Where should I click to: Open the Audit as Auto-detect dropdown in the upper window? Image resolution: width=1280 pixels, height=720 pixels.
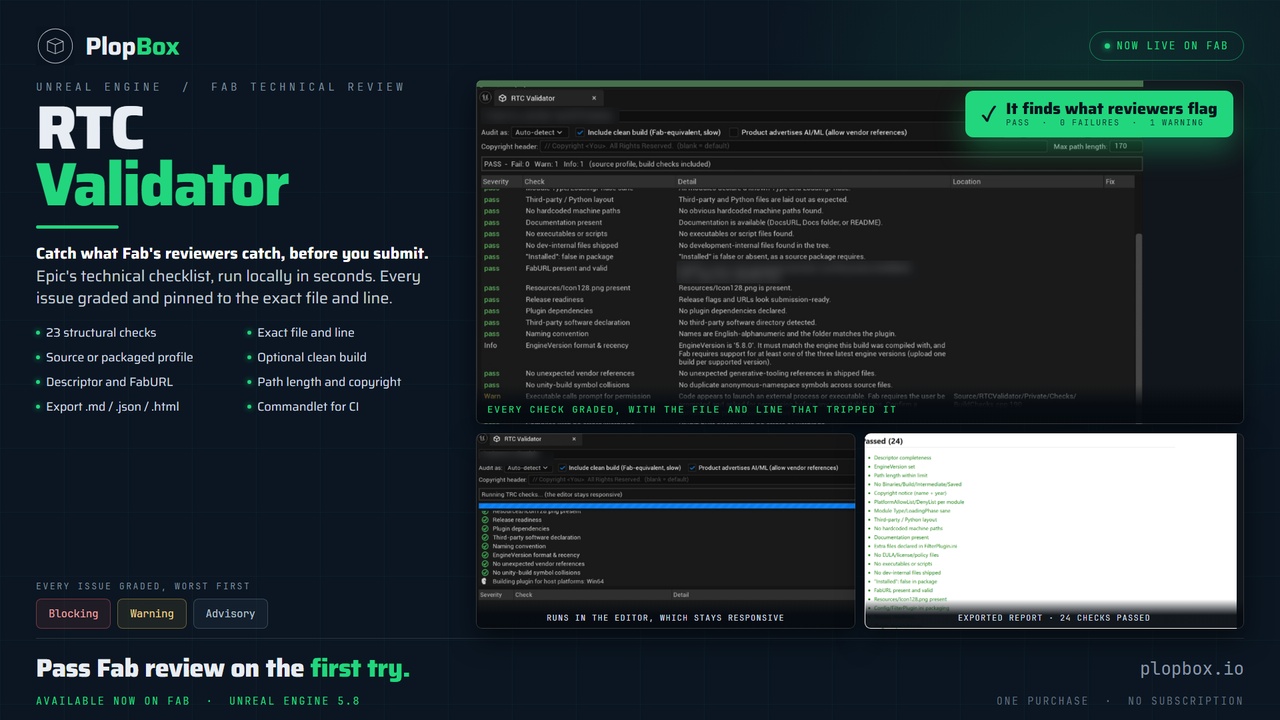pos(539,132)
